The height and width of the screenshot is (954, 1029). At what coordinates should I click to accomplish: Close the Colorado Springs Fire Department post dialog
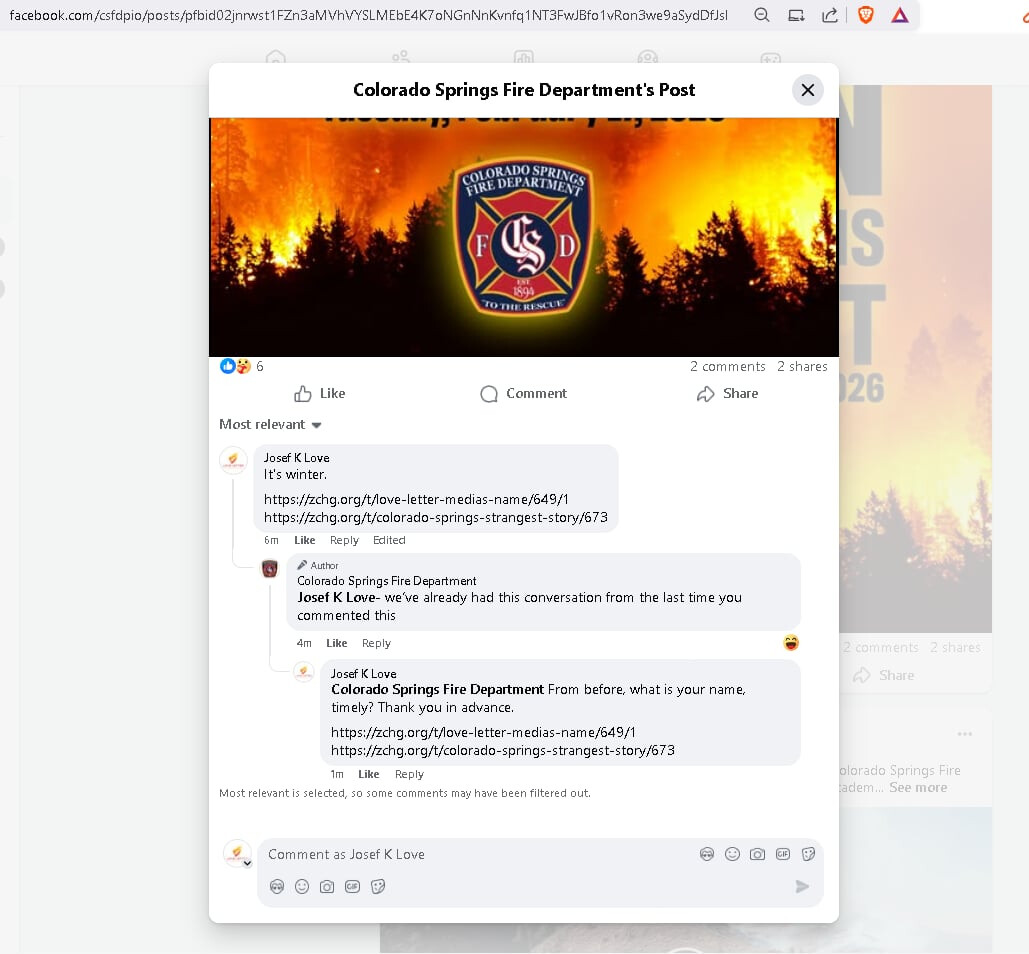[807, 90]
